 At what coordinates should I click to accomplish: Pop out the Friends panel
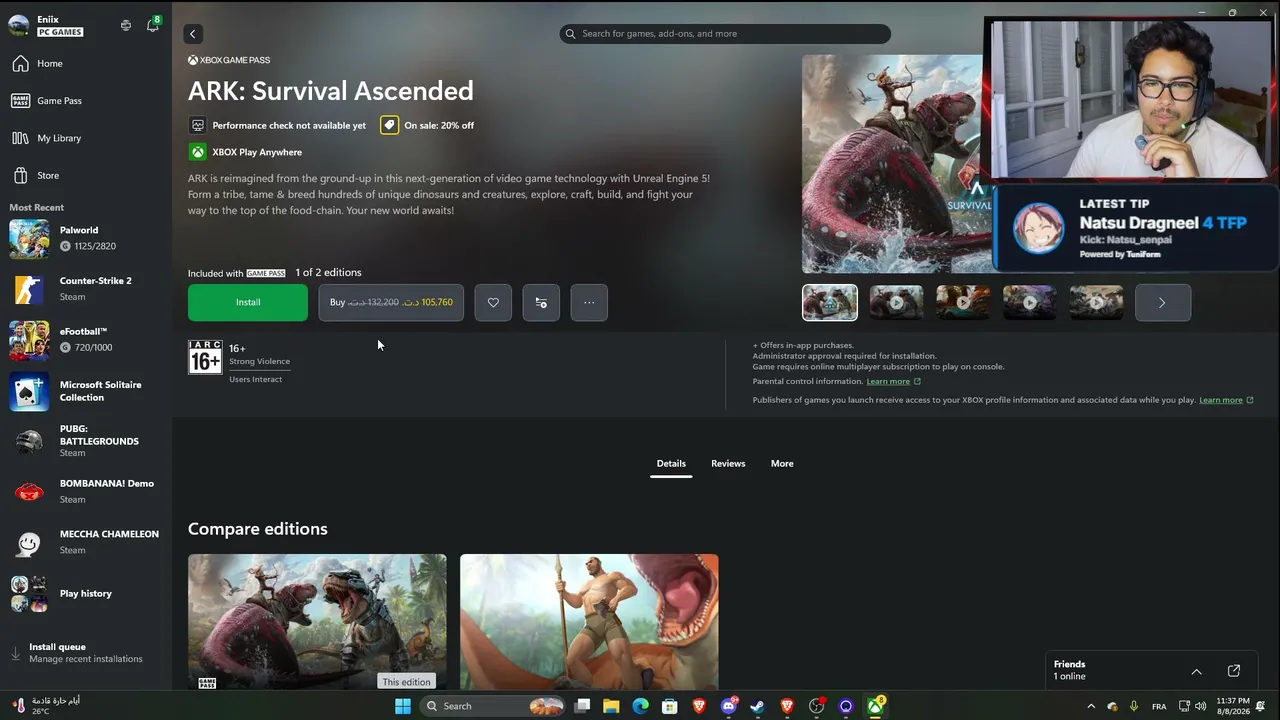[1234, 671]
